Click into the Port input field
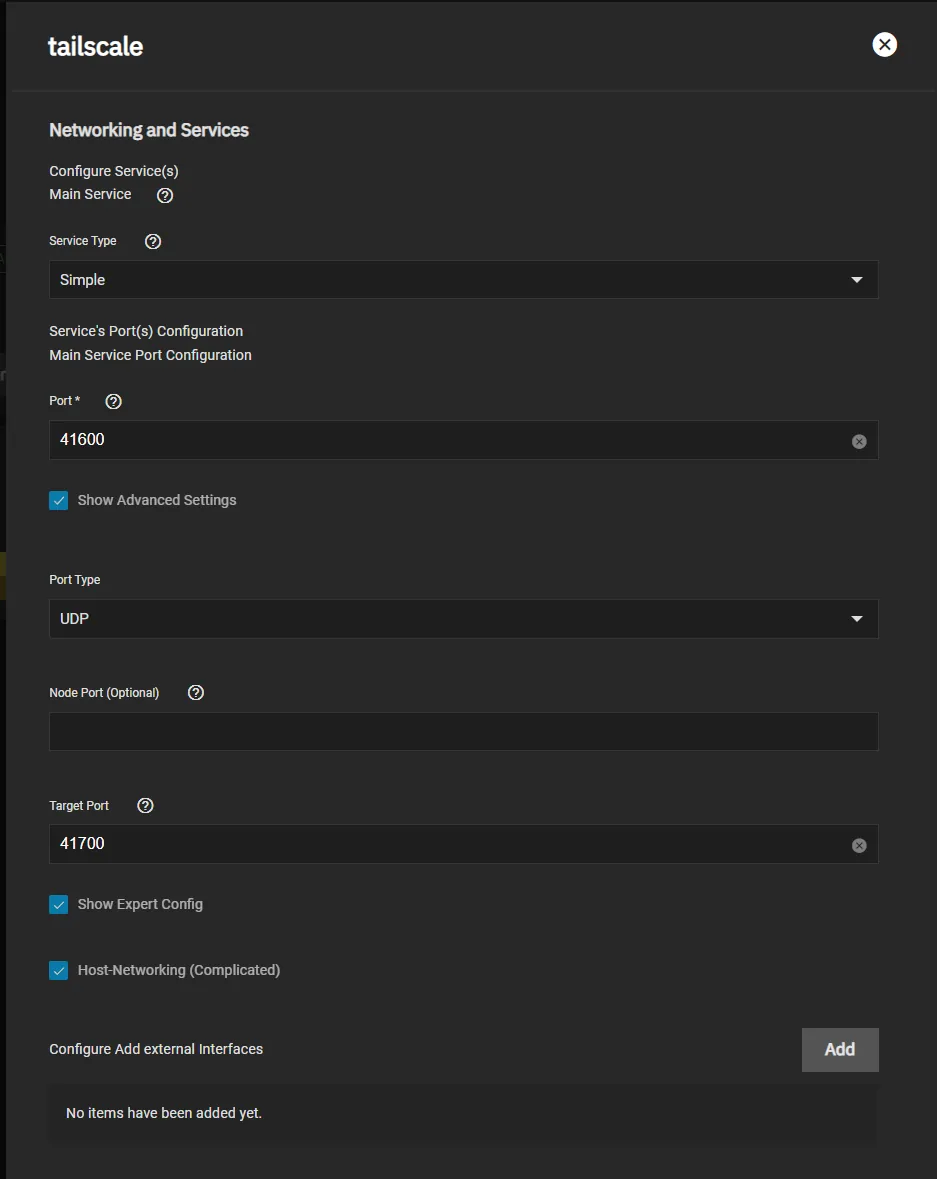The height and width of the screenshot is (1179, 937). coord(440,440)
